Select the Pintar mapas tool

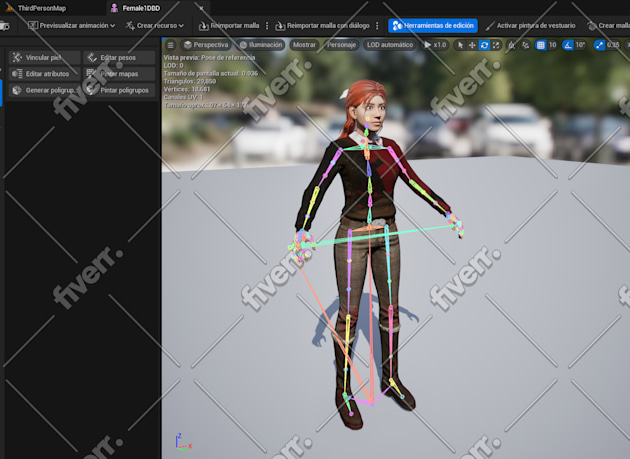tap(119, 74)
